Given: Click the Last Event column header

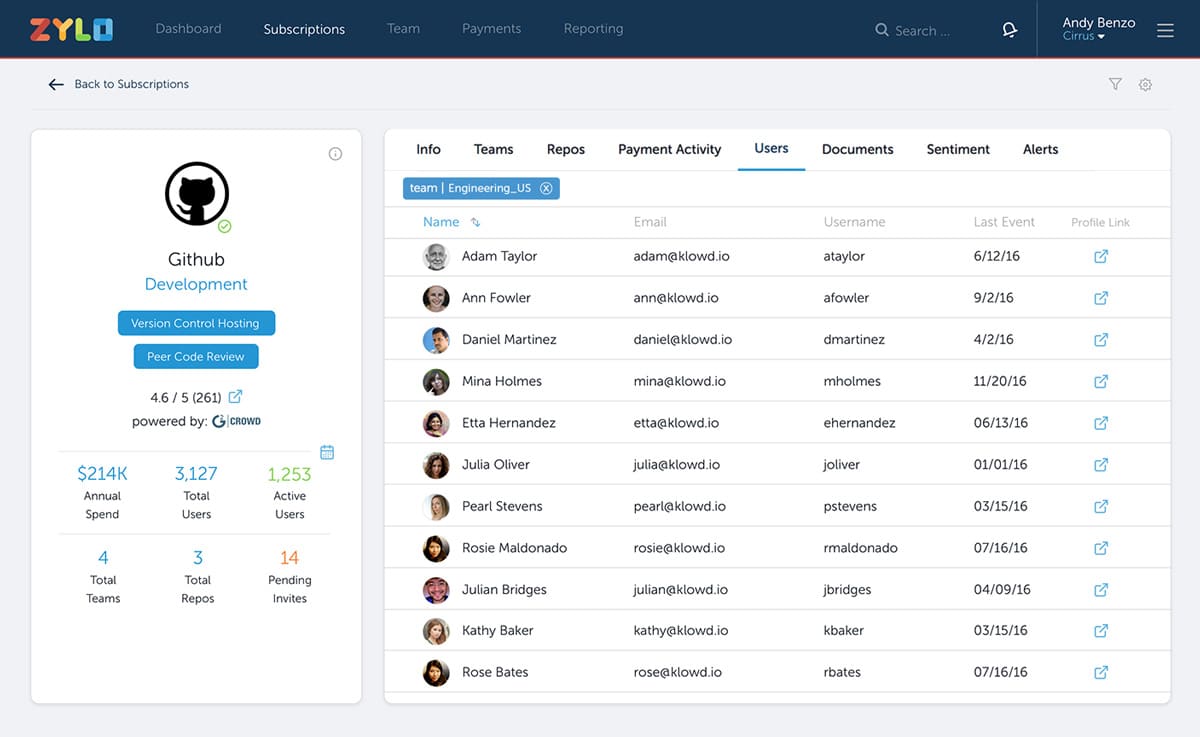Looking at the screenshot, I should [x=1004, y=222].
